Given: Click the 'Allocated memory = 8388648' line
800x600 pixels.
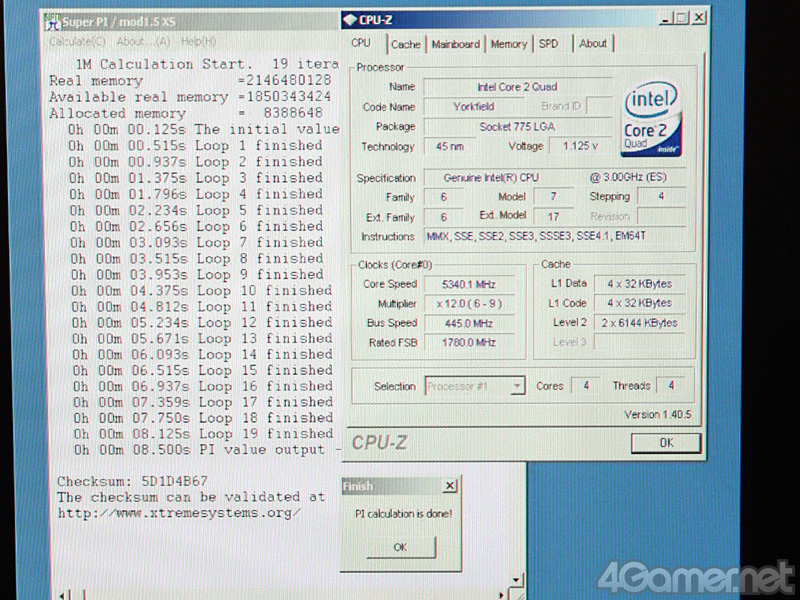Looking at the screenshot, I should pyautogui.click(x=186, y=113).
